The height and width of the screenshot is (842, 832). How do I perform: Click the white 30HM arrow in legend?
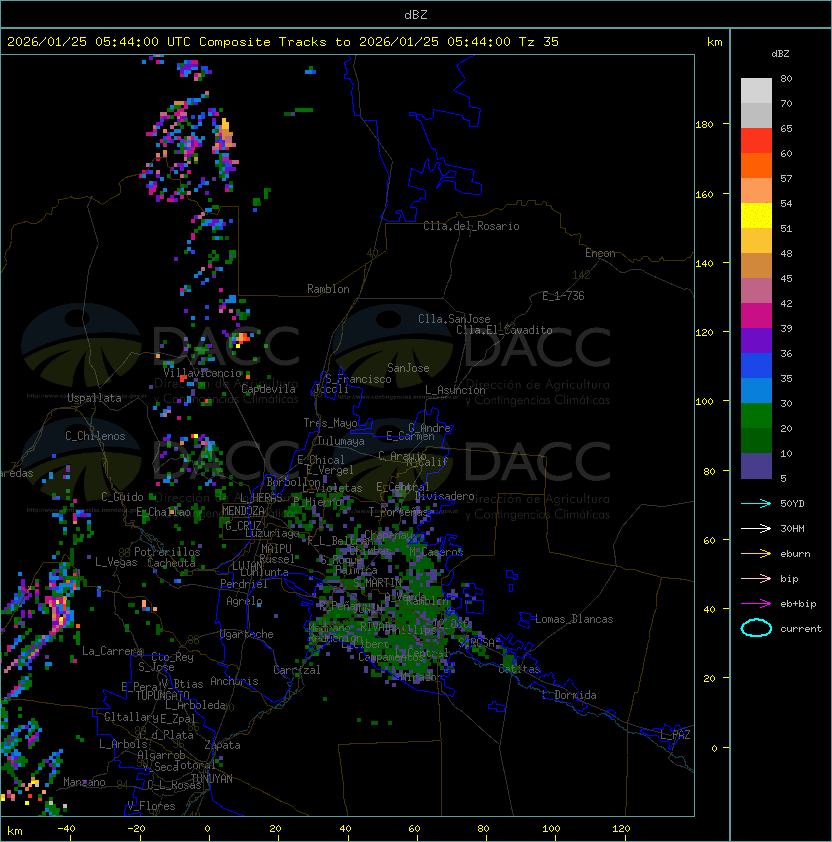(x=756, y=529)
